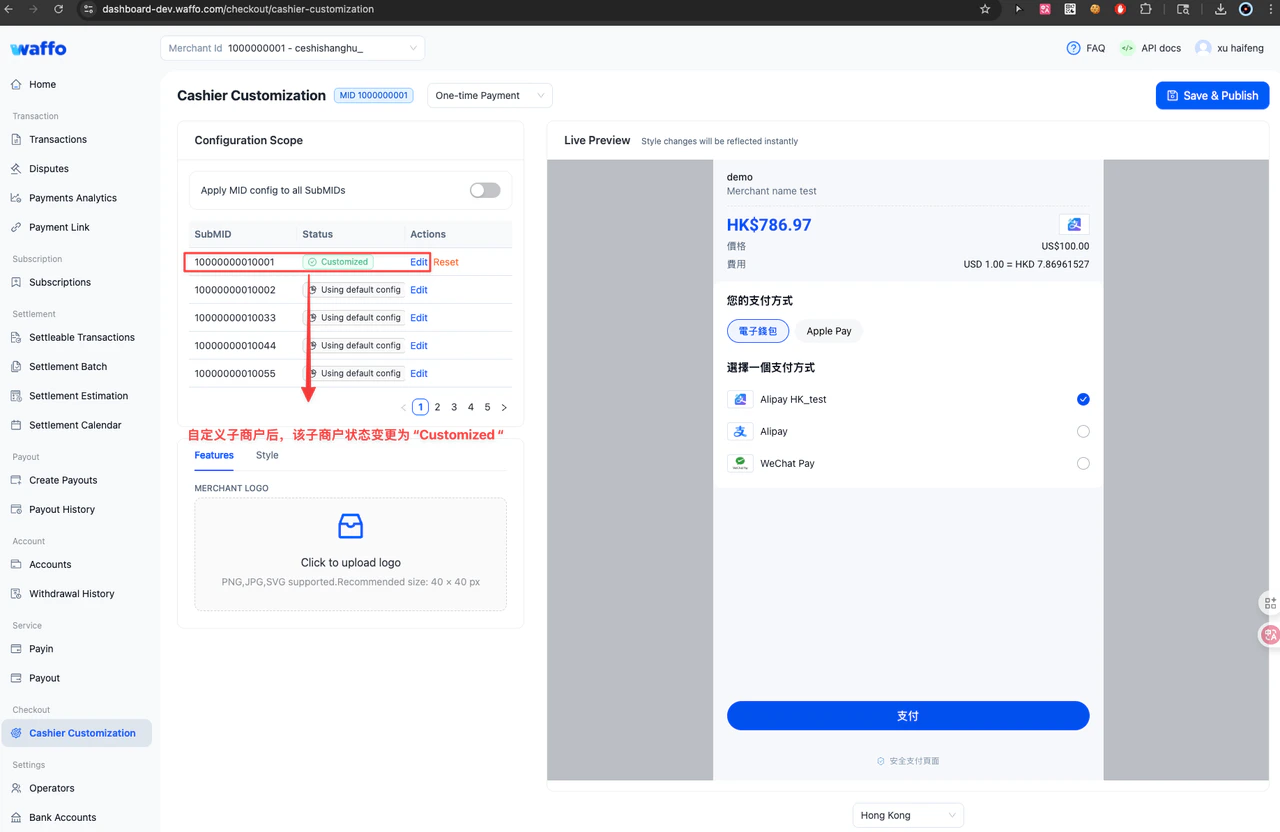Bookmark page with star icon
The image size is (1280, 832).
[x=985, y=9]
